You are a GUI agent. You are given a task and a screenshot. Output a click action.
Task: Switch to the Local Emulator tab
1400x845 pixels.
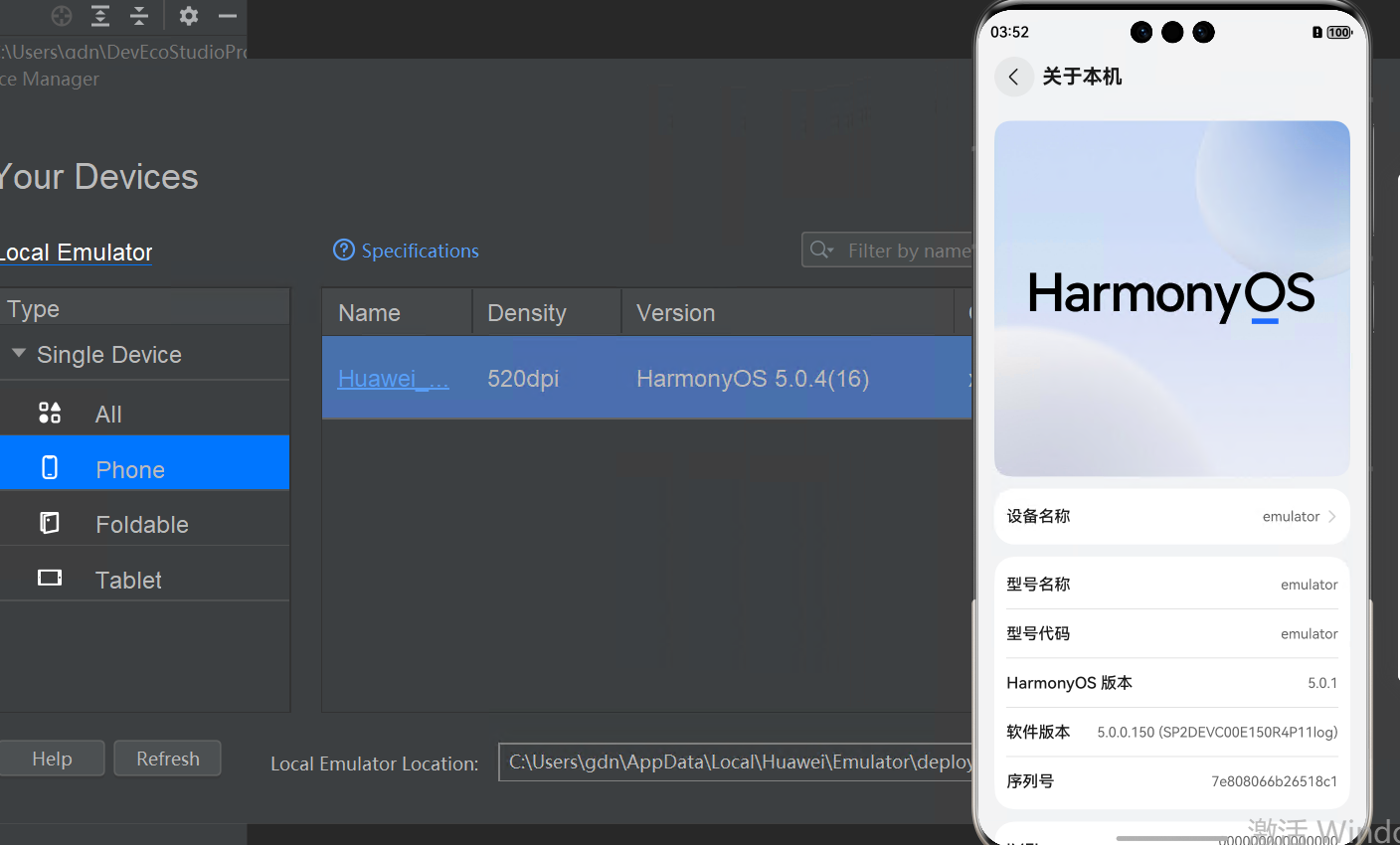[76, 253]
